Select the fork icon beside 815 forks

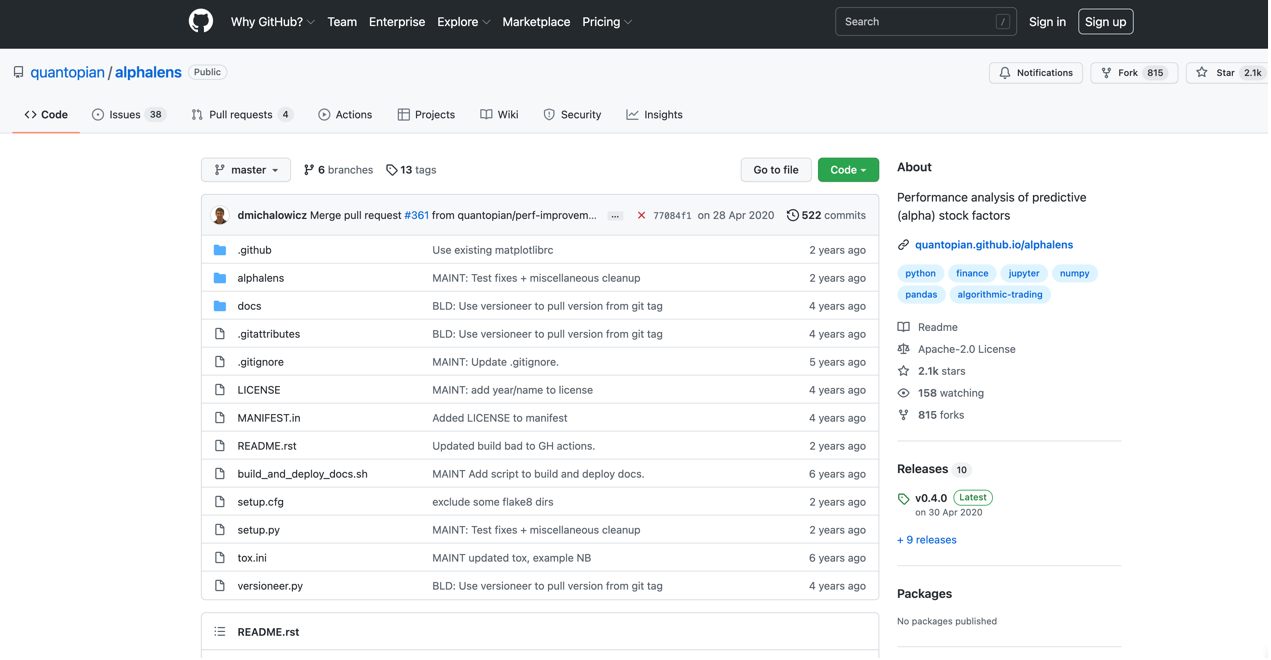click(903, 415)
